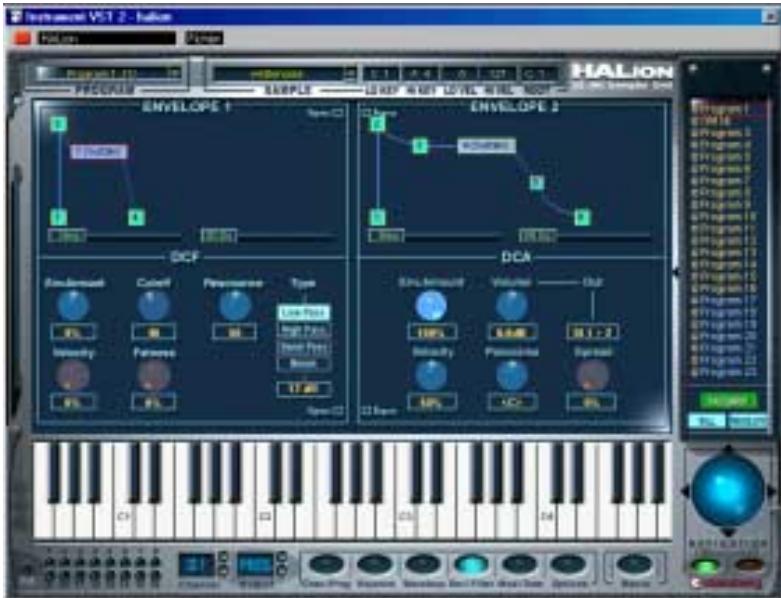Click the navigation ball up arrow

pyautogui.click(x=728, y=450)
